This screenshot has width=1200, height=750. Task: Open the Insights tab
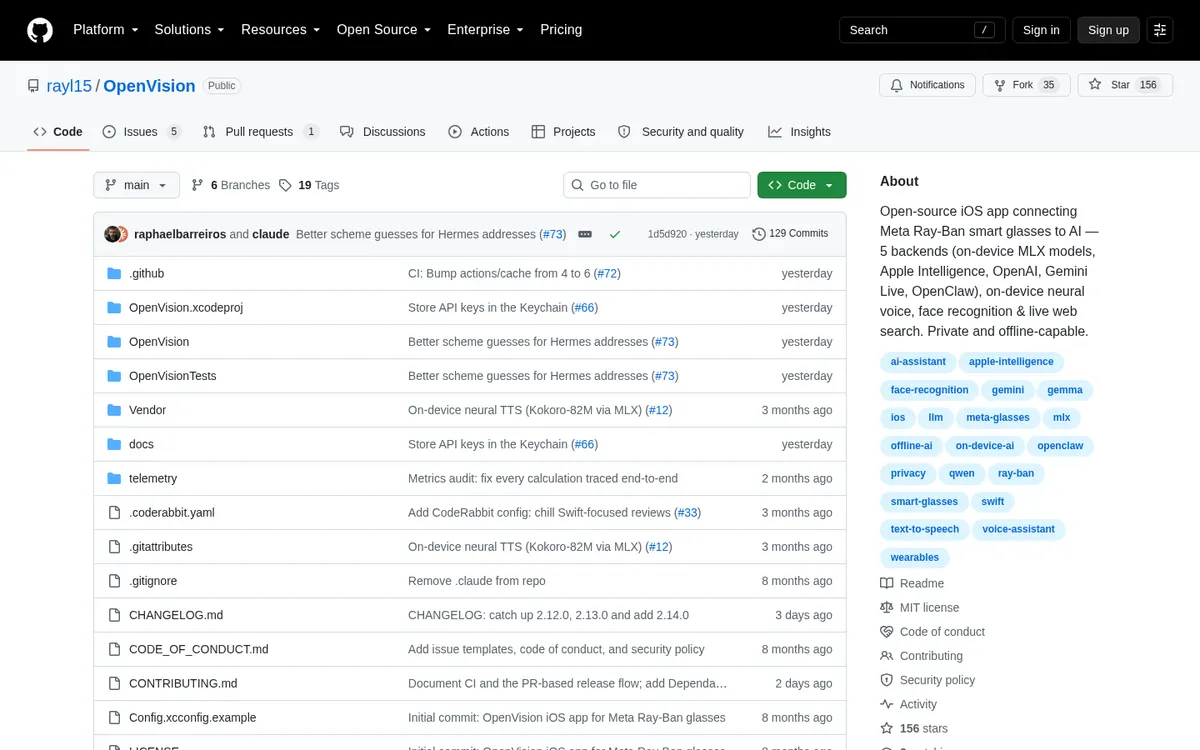tap(799, 132)
